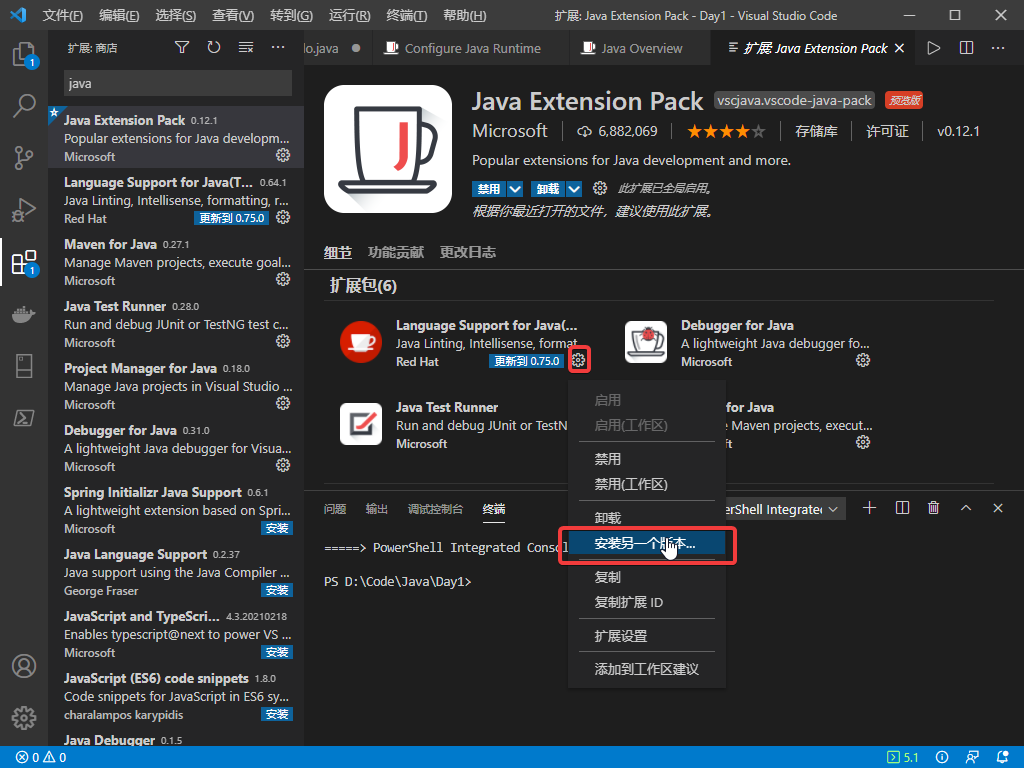Delete terminal with the trash icon
The image size is (1024, 768).
coord(934,508)
